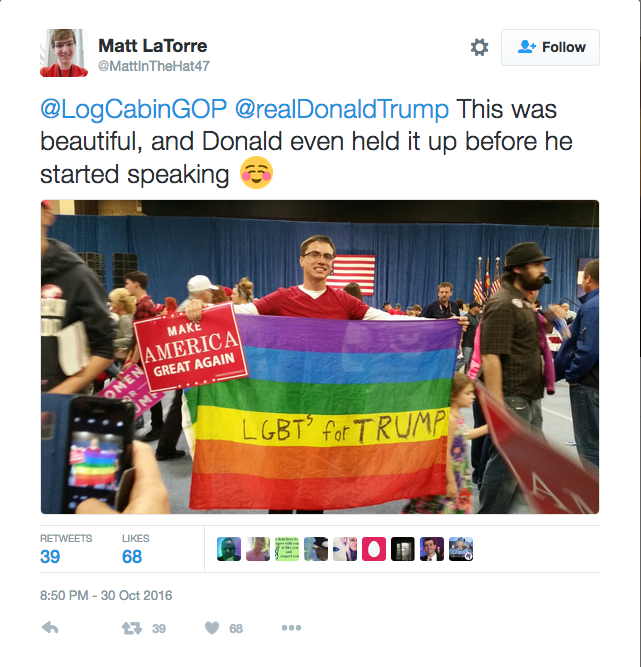Screen dimensions: 641x667
Task: Enlarge the rainbow flag photo
Action: 320,357
